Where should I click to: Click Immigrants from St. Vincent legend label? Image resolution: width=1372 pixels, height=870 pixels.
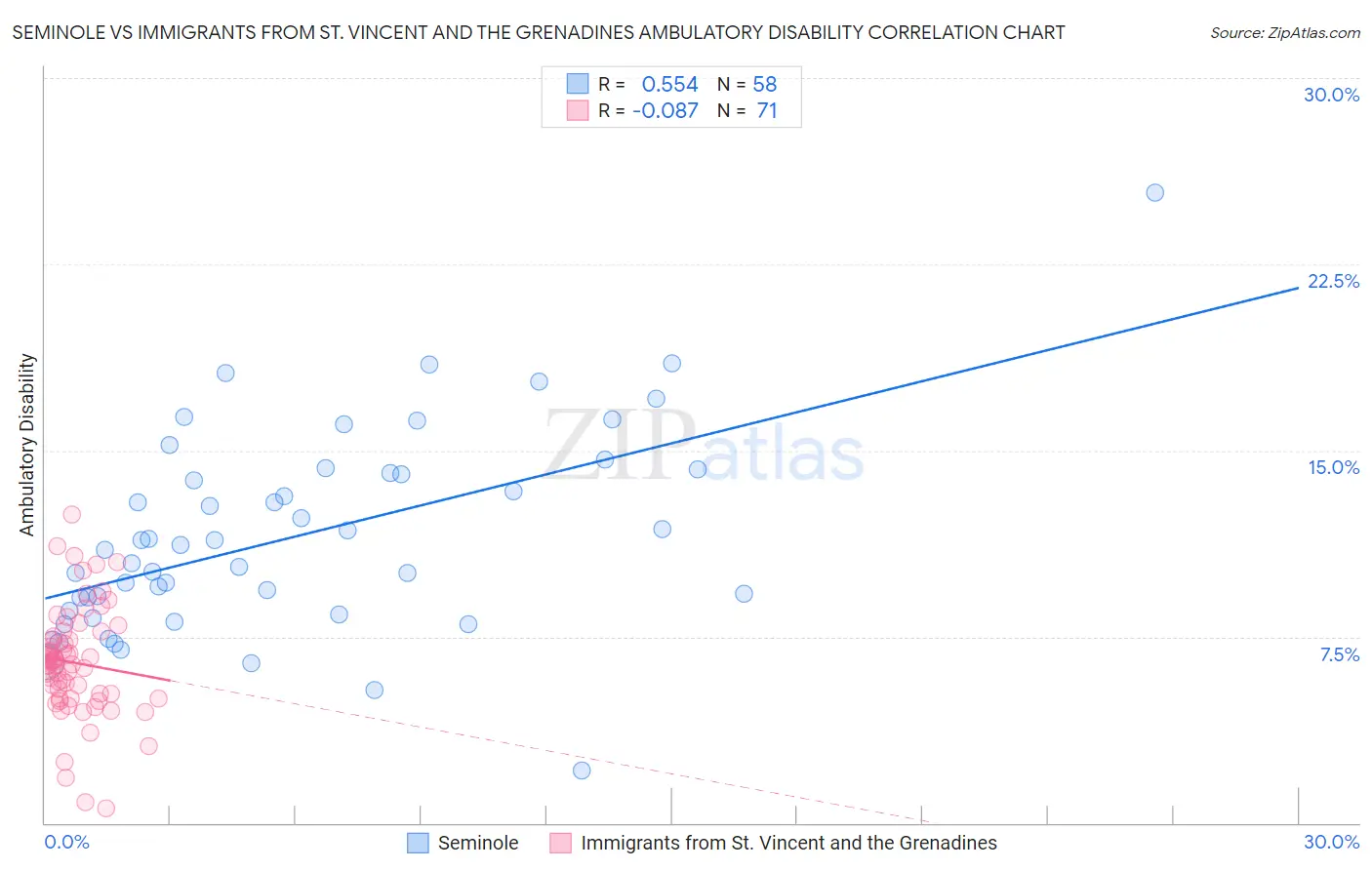788,843
